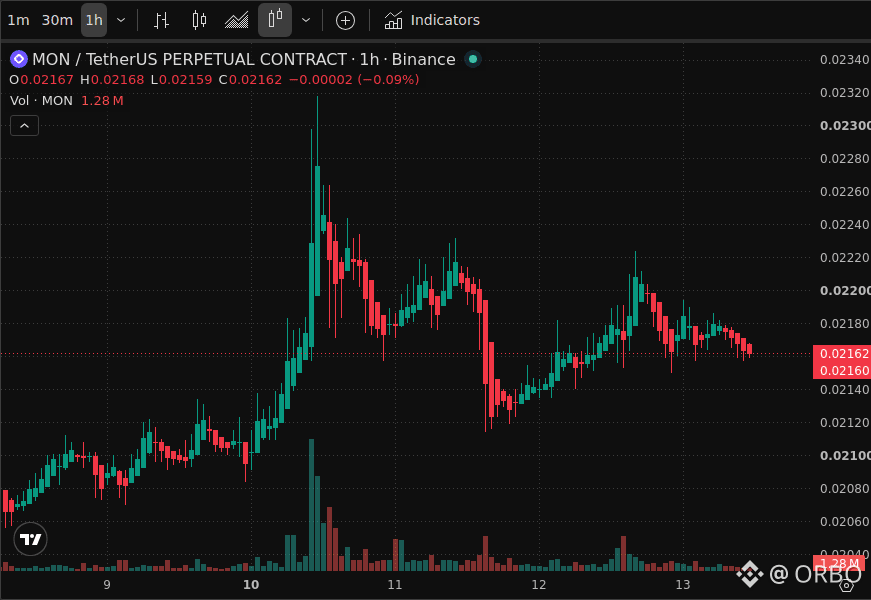Click the MON symbol logo icon
Screen dimensions: 871x600
click(x=18, y=58)
